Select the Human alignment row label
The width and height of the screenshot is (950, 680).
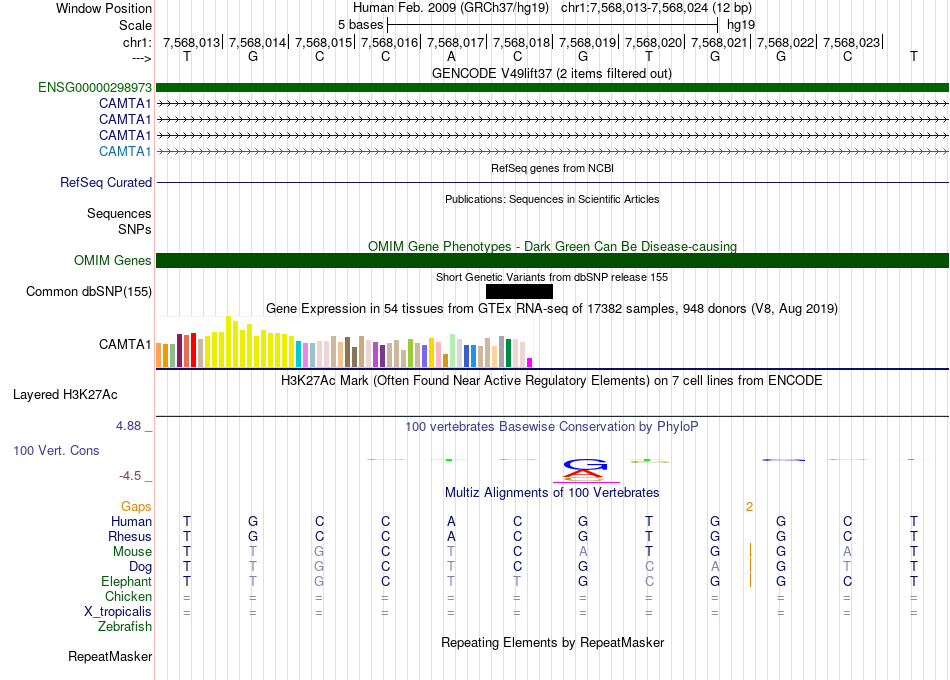pos(131,522)
